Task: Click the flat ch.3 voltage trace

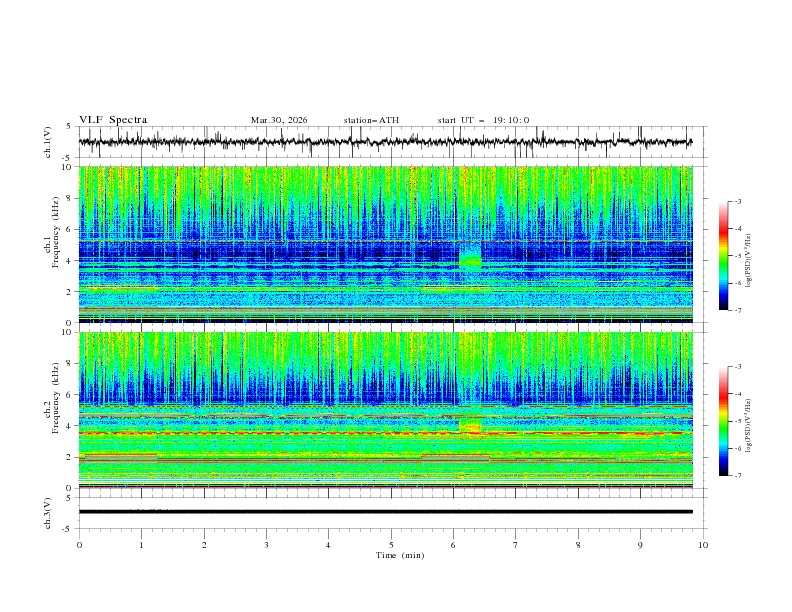Action: (386, 512)
